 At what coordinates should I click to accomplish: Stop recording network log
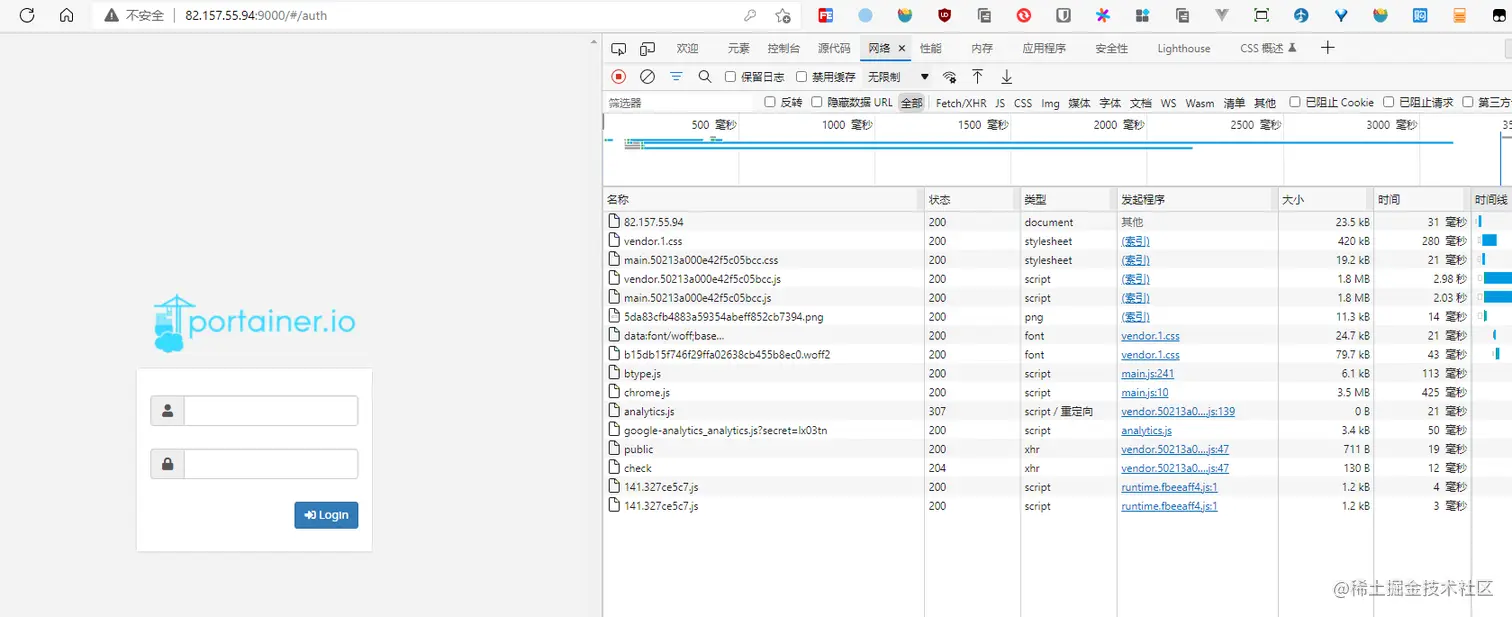pyautogui.click(x=619, y=76)
